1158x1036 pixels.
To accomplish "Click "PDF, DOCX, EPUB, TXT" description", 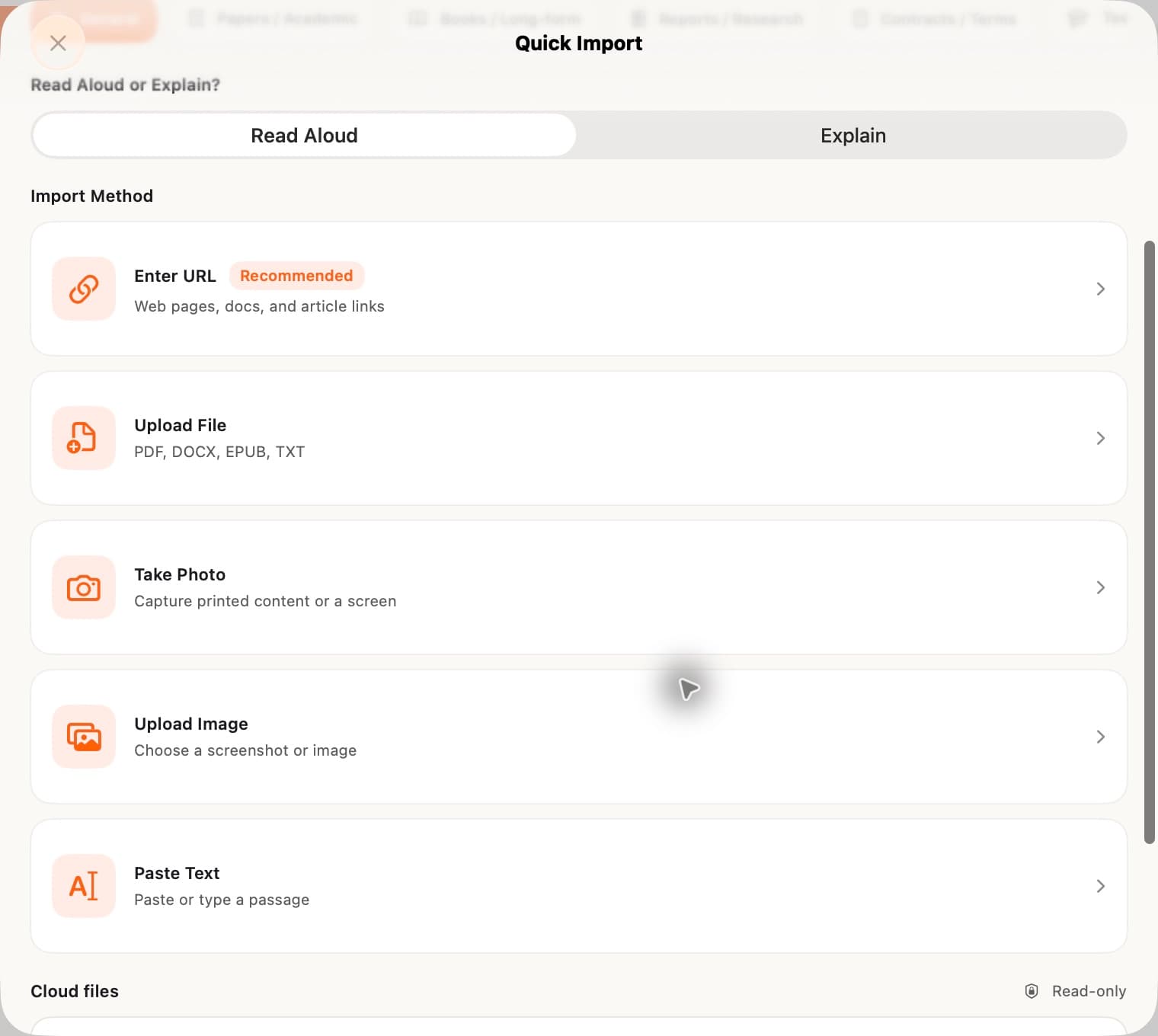I will click(x=219, y=452).
